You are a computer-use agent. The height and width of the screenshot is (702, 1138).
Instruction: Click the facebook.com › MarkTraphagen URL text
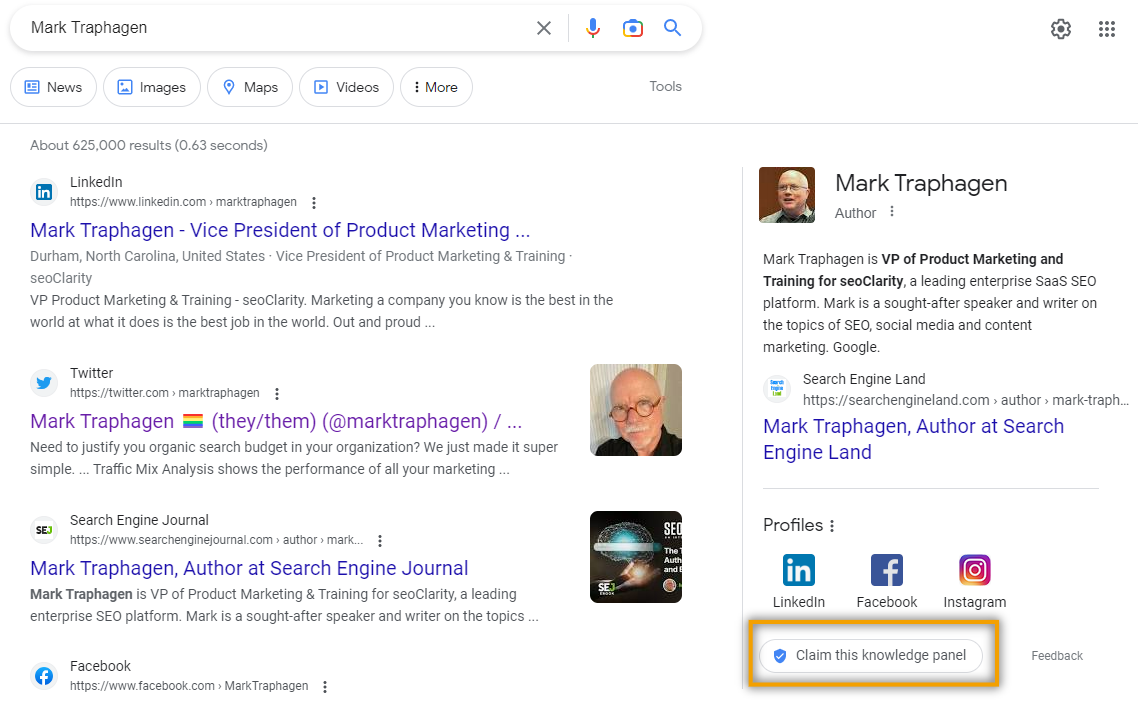click(x=189, y=686)
